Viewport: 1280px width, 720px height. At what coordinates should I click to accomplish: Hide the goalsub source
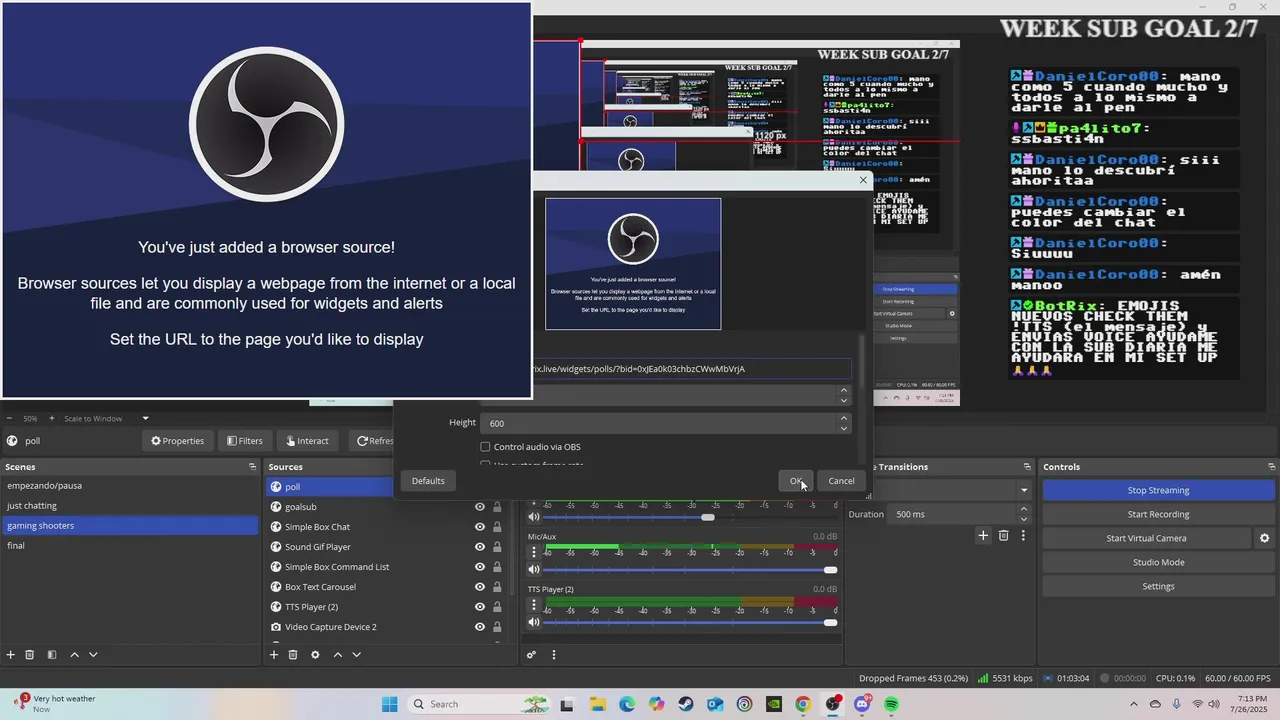480,507
